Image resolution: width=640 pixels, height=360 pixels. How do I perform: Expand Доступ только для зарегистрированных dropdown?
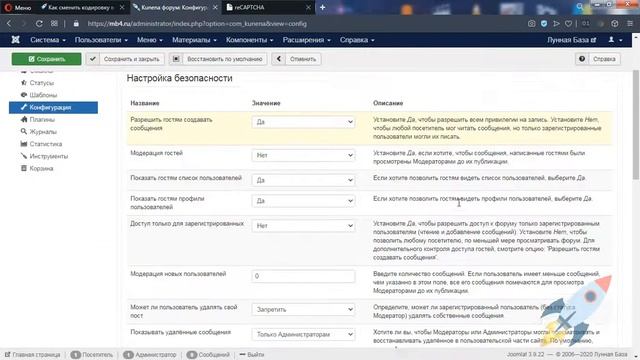[x=303, y=226]
